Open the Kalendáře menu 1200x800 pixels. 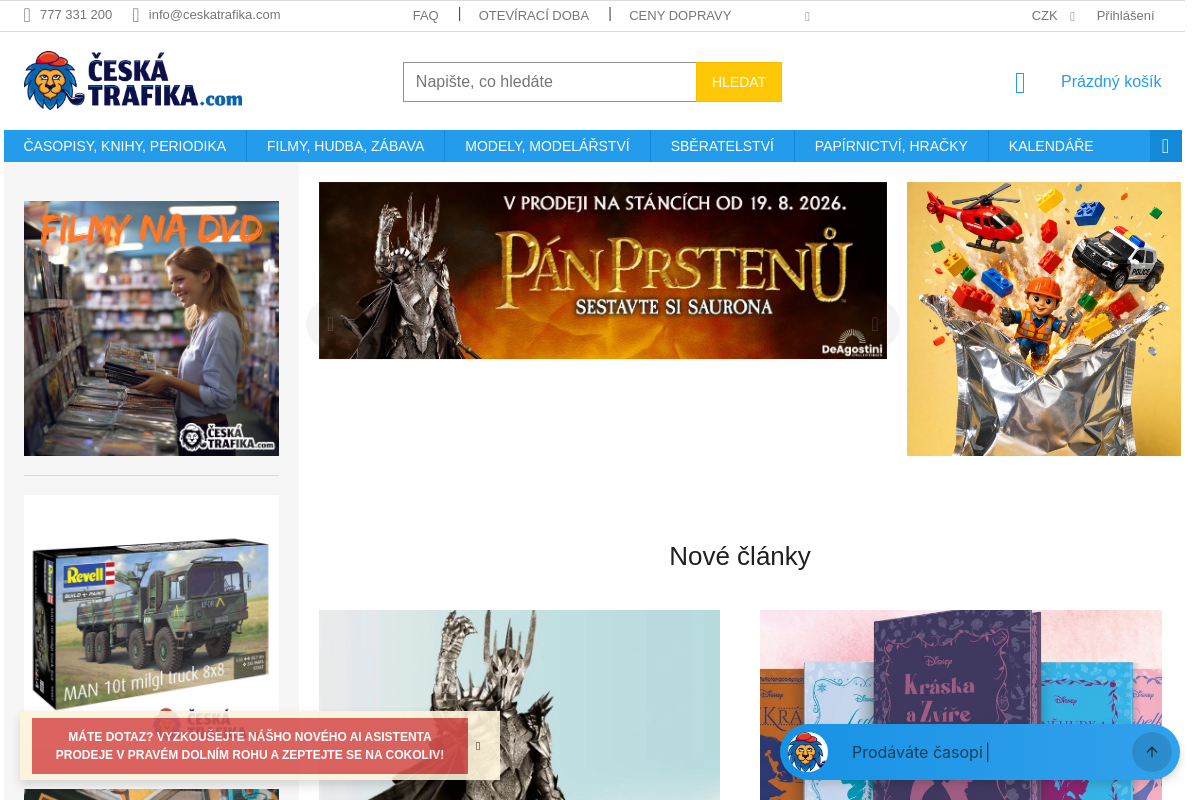1051,146
